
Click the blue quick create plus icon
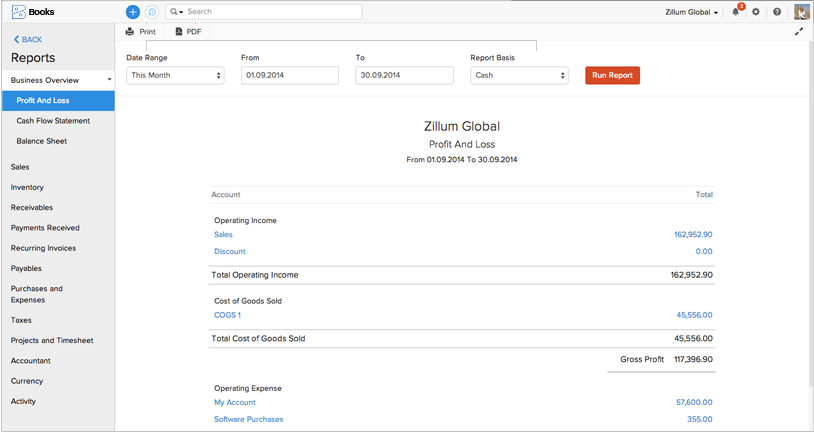pyautogui.click(x=133, y=12)
